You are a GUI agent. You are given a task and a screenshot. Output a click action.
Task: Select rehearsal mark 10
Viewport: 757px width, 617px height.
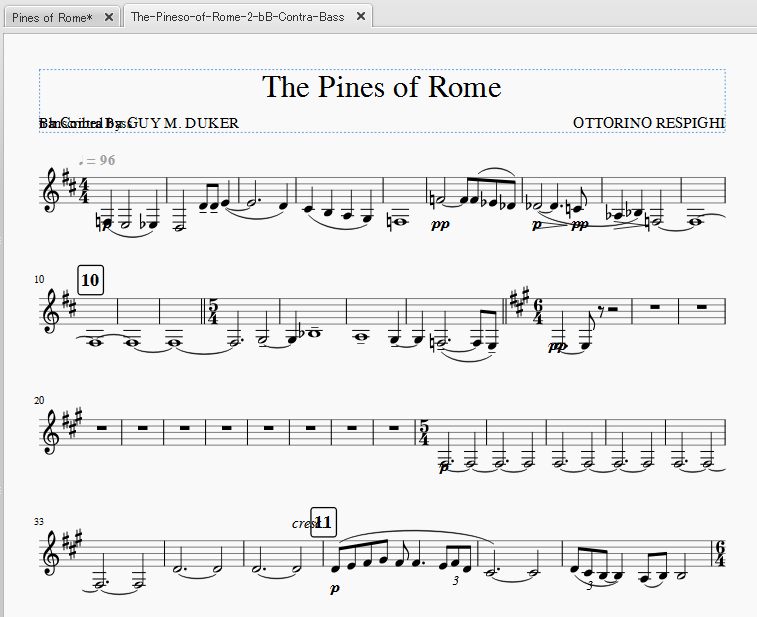[91, 280]
